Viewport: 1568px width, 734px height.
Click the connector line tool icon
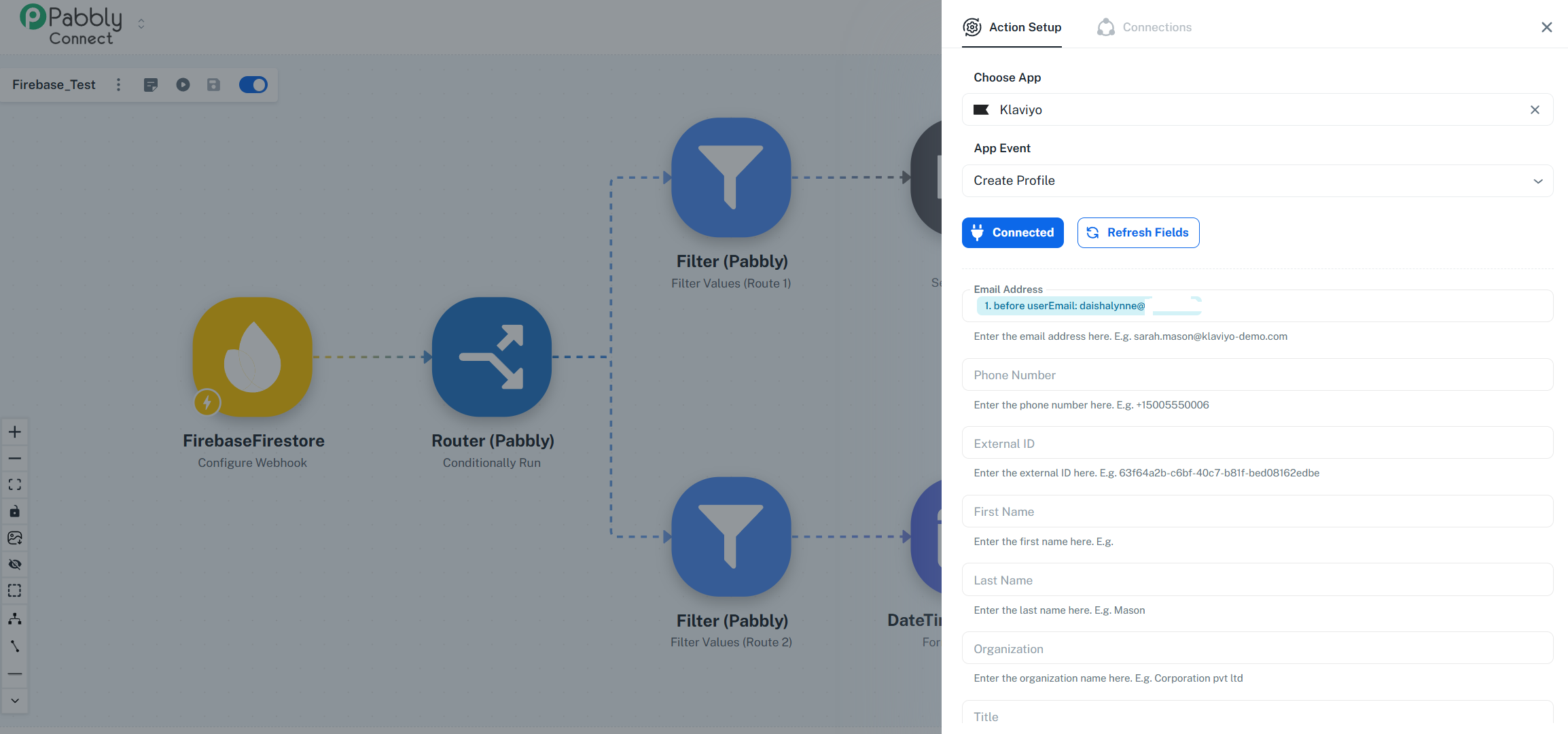coord(15,646)
